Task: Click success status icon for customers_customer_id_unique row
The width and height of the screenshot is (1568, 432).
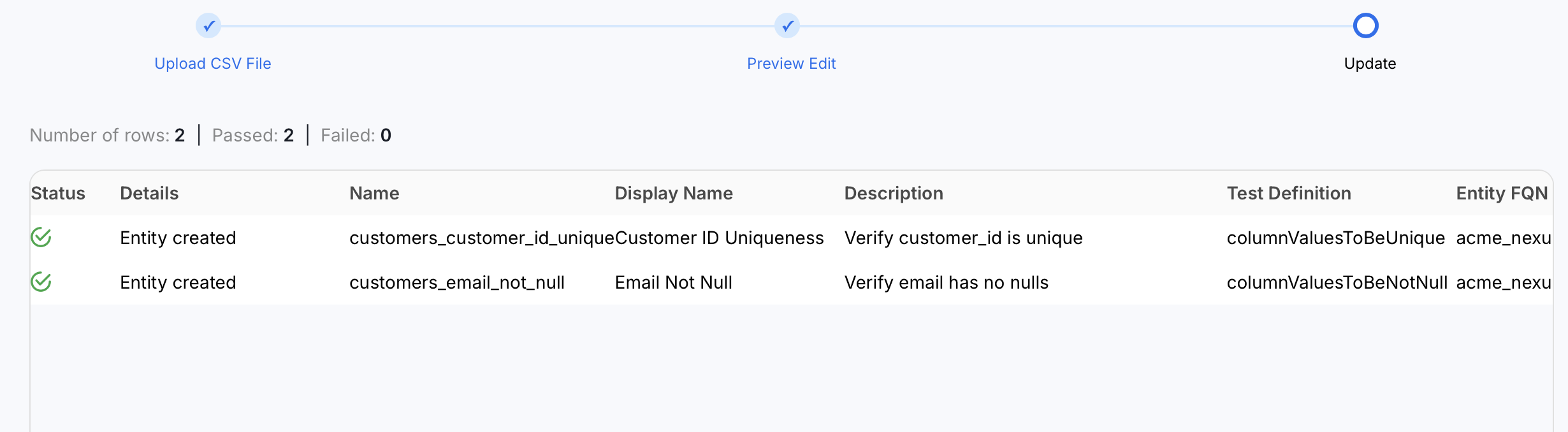Action: [41, 237]
